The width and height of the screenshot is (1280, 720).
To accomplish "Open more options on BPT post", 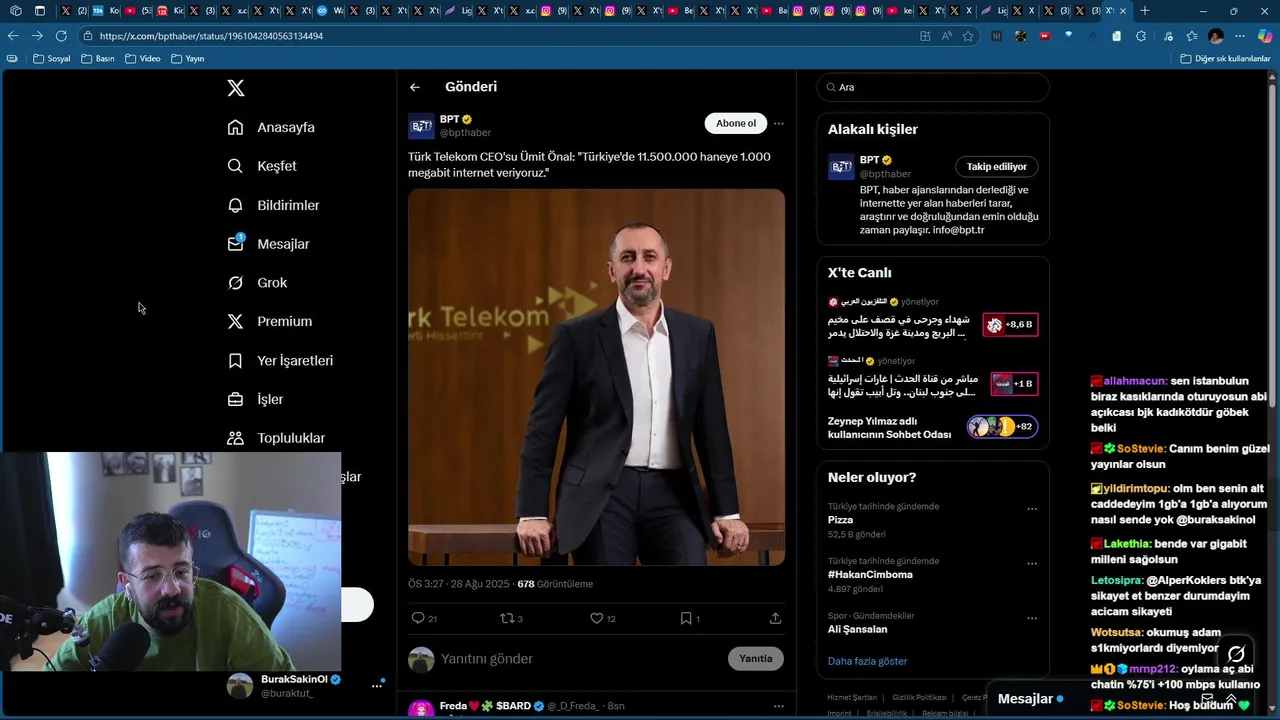I will coord(779,124).
